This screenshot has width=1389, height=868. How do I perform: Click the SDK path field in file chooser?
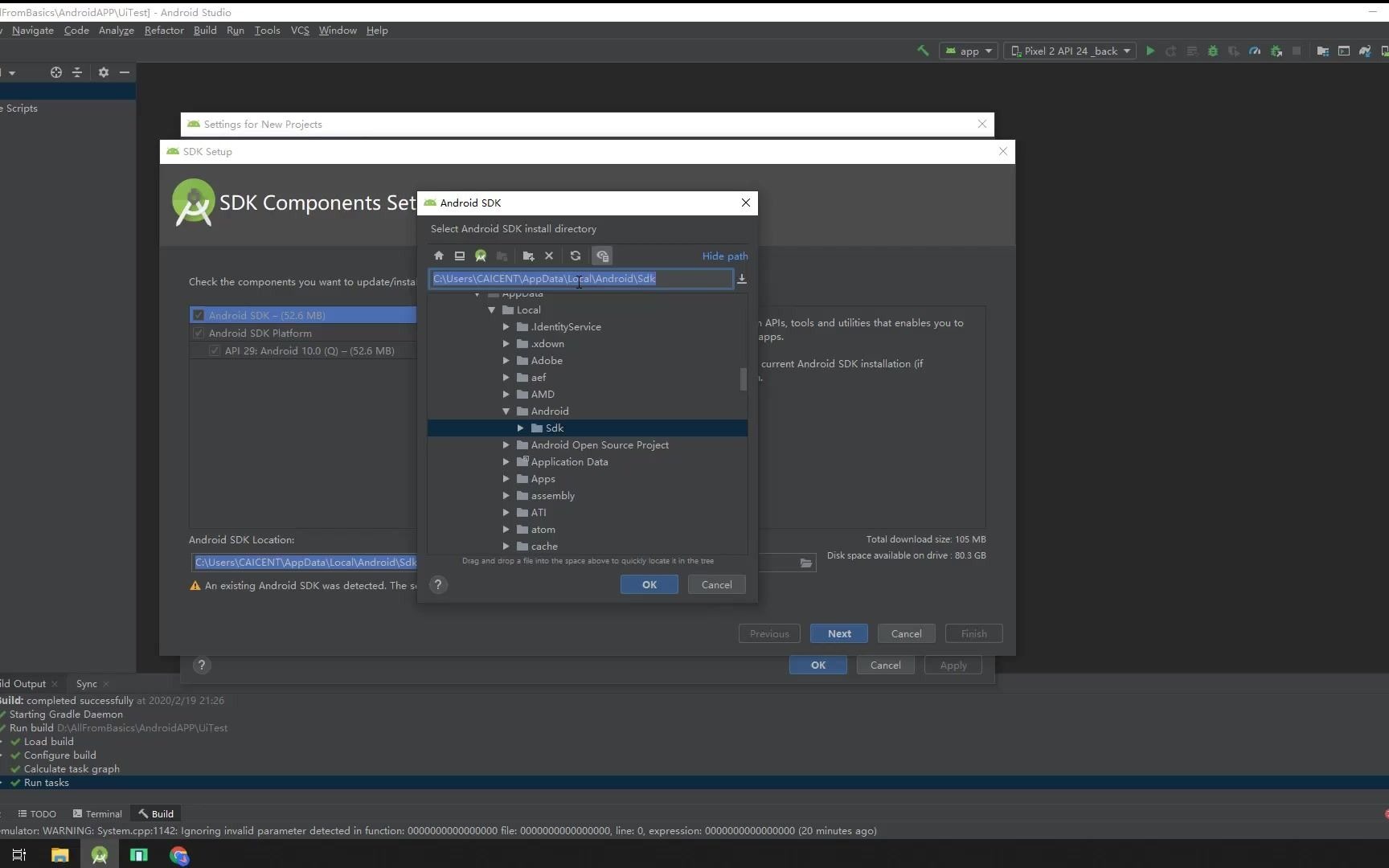coord(581,279)
